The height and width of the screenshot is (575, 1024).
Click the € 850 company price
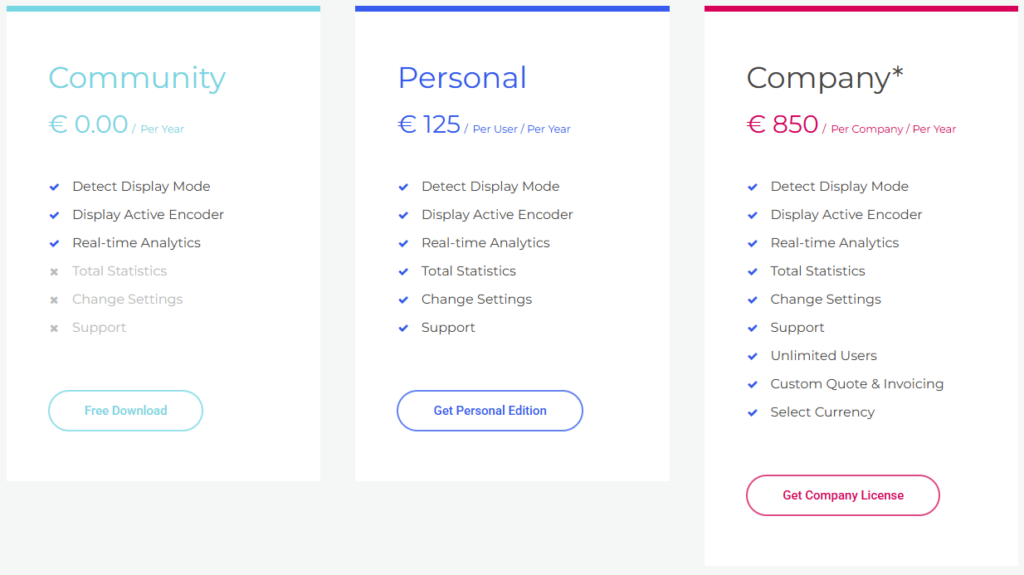[x=783, y=125]
